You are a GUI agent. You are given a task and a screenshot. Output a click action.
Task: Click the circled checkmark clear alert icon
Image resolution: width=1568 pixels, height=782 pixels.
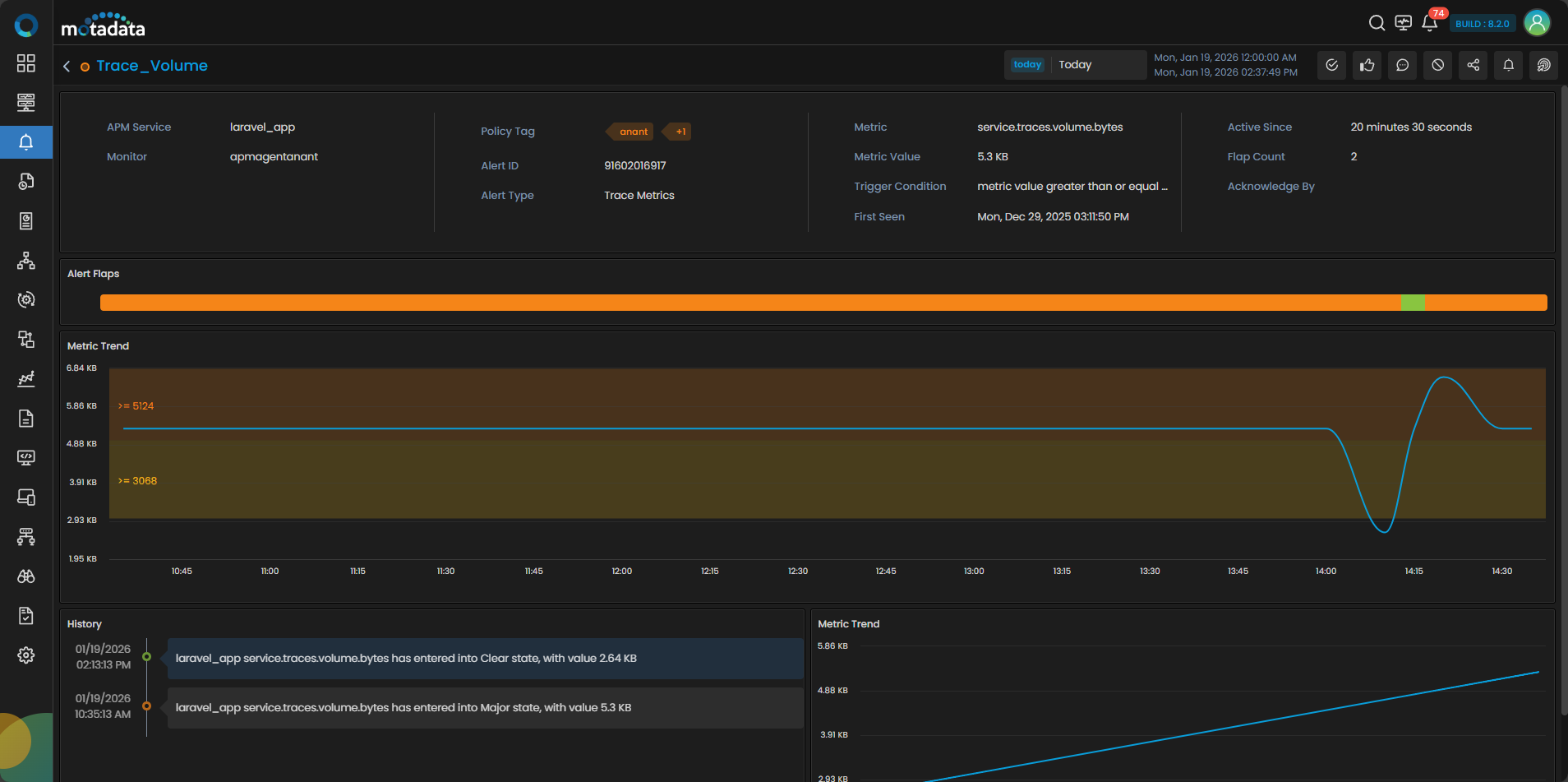[1332, 65]
